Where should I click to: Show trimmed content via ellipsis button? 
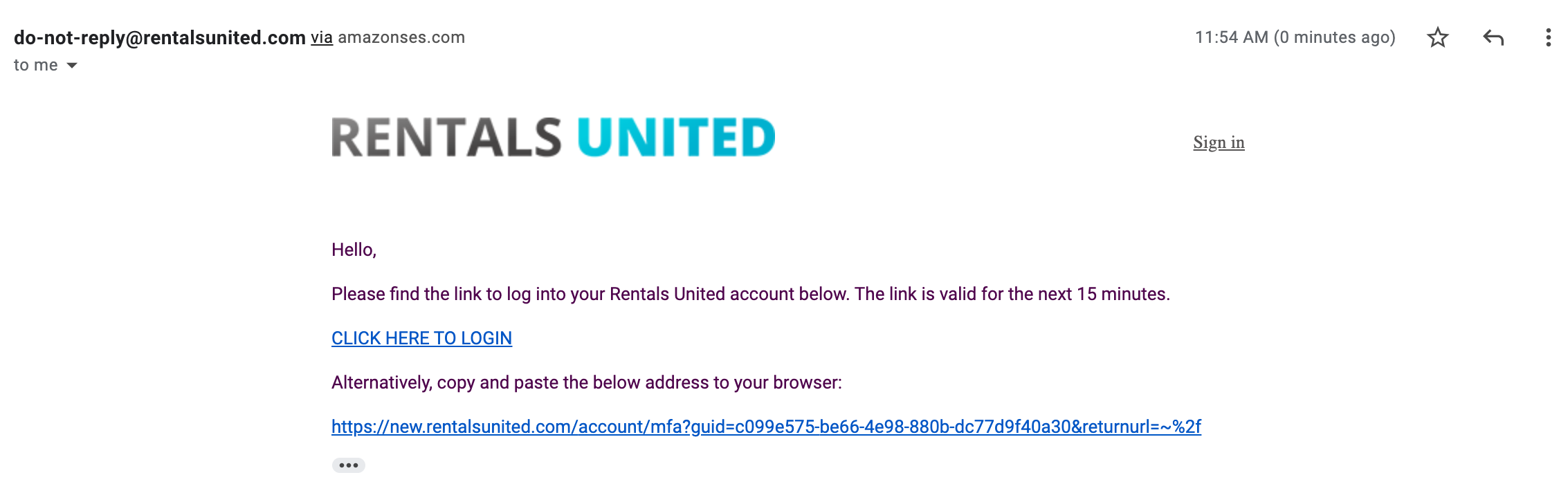point(348,465)
